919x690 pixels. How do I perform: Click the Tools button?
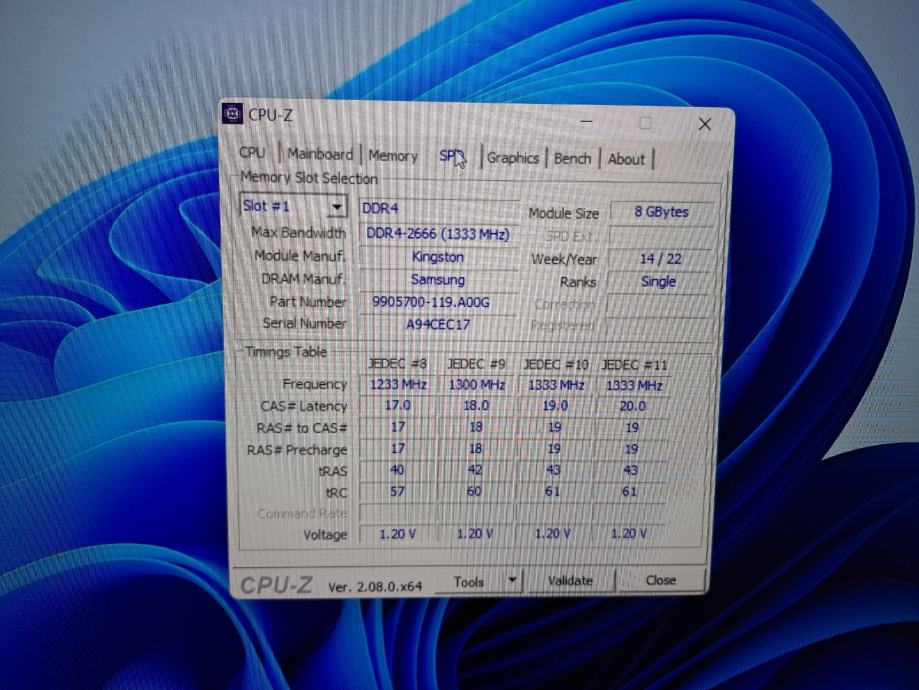pyautogui.click(x=468, y=582)
